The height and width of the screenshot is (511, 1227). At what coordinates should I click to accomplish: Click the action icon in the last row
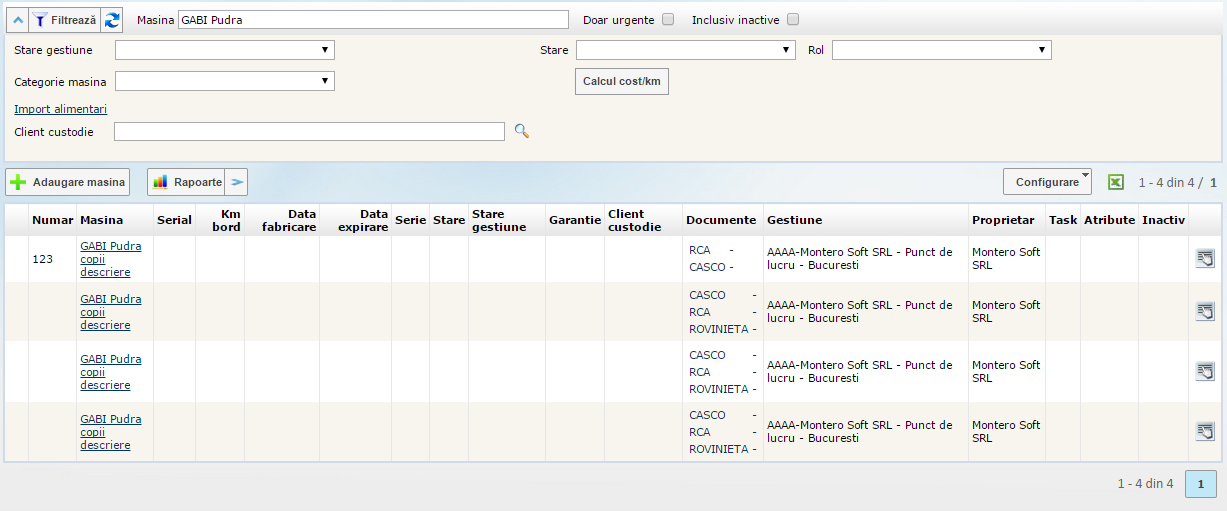pos(1205,431)
